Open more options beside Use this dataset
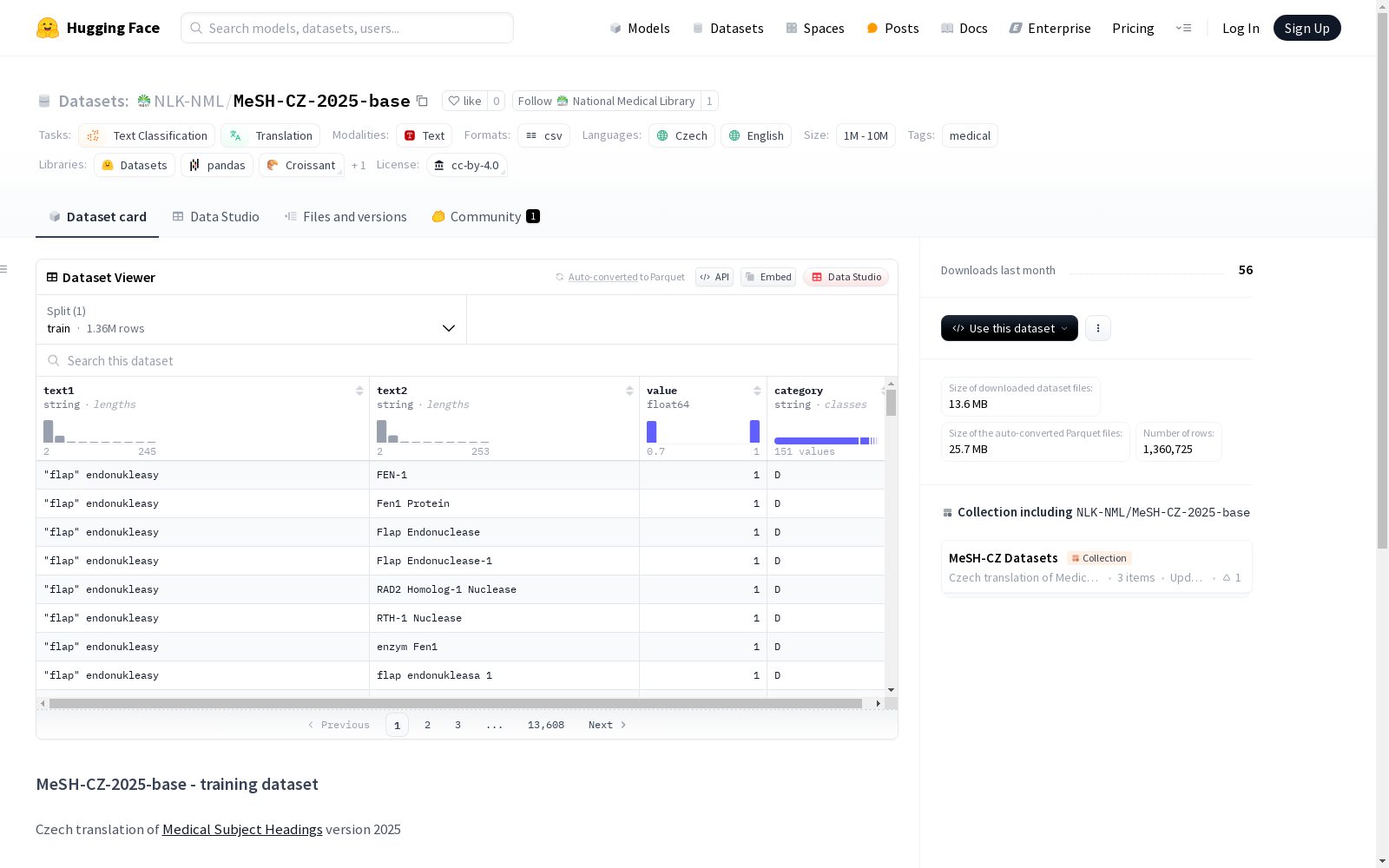Image resolution: width=1389 pixels, height=868 pixels. [x=1097, y=328]
